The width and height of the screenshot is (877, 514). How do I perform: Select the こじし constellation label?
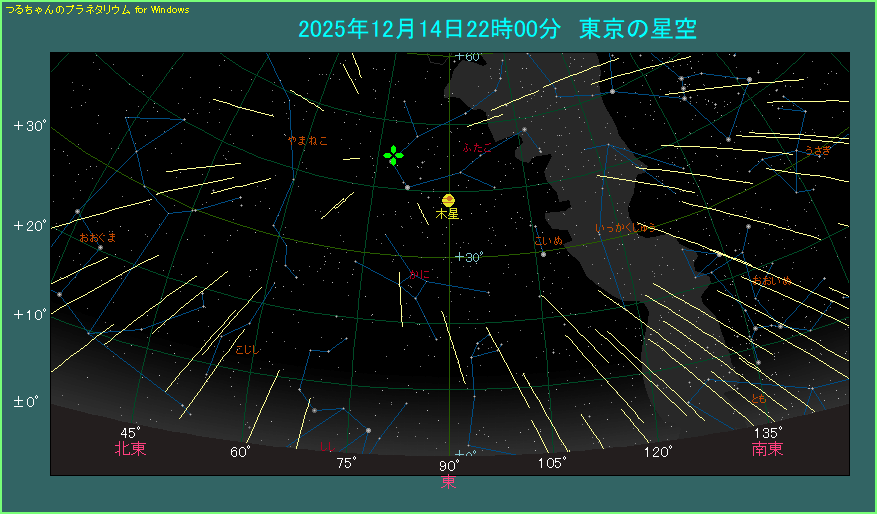point(246,349)
